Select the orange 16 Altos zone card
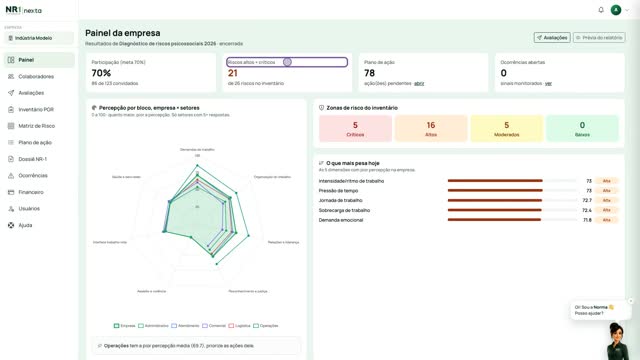 click(431, 129)
